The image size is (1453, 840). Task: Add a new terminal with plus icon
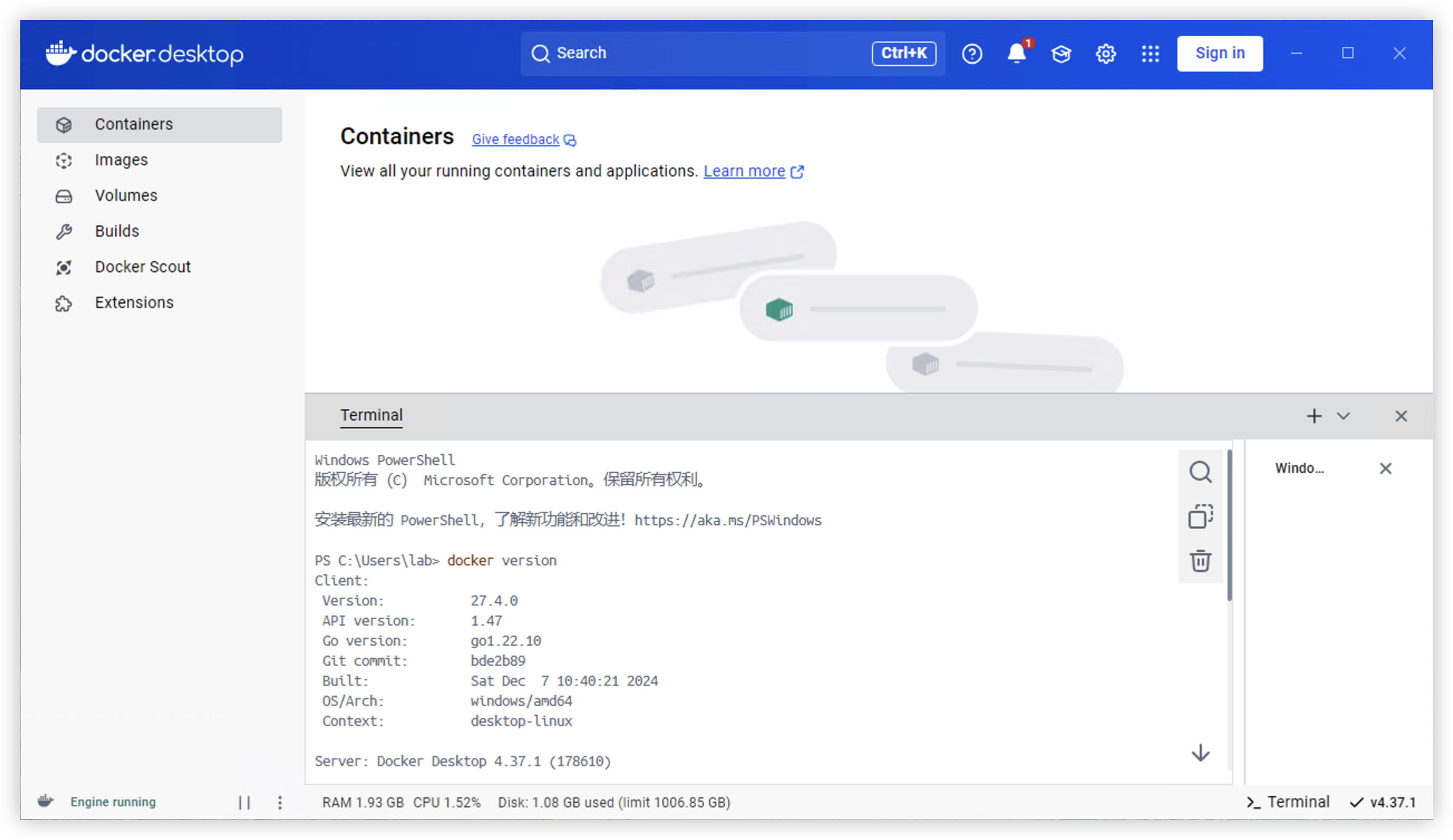pyautogui.click(x=1314, y=416)
